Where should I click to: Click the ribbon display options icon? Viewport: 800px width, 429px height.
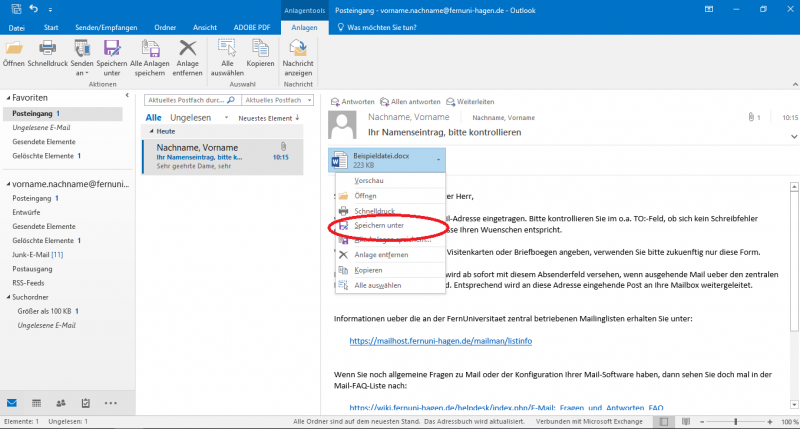709,9
